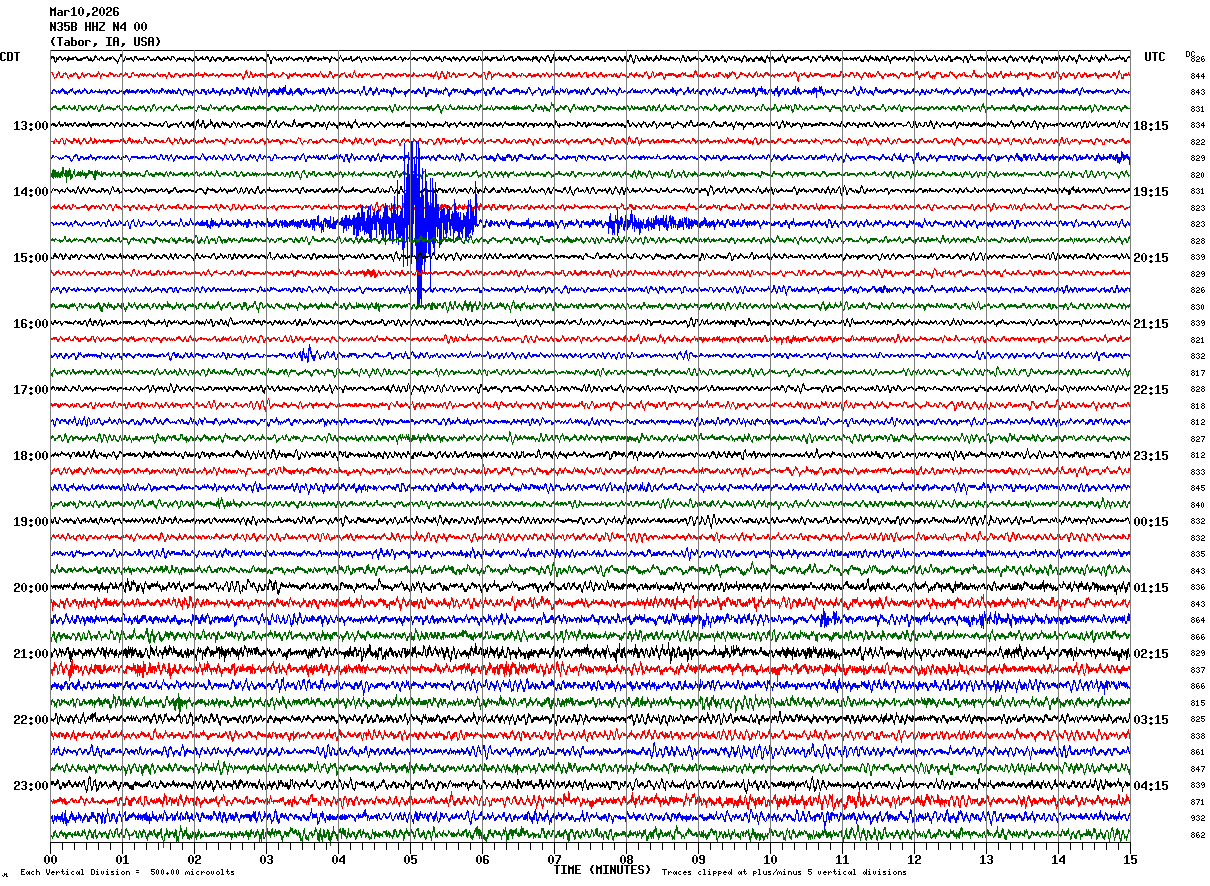Click the (Tabor, IA, USA) location text
Screen dimensions: 1210x886
[105, 42]
